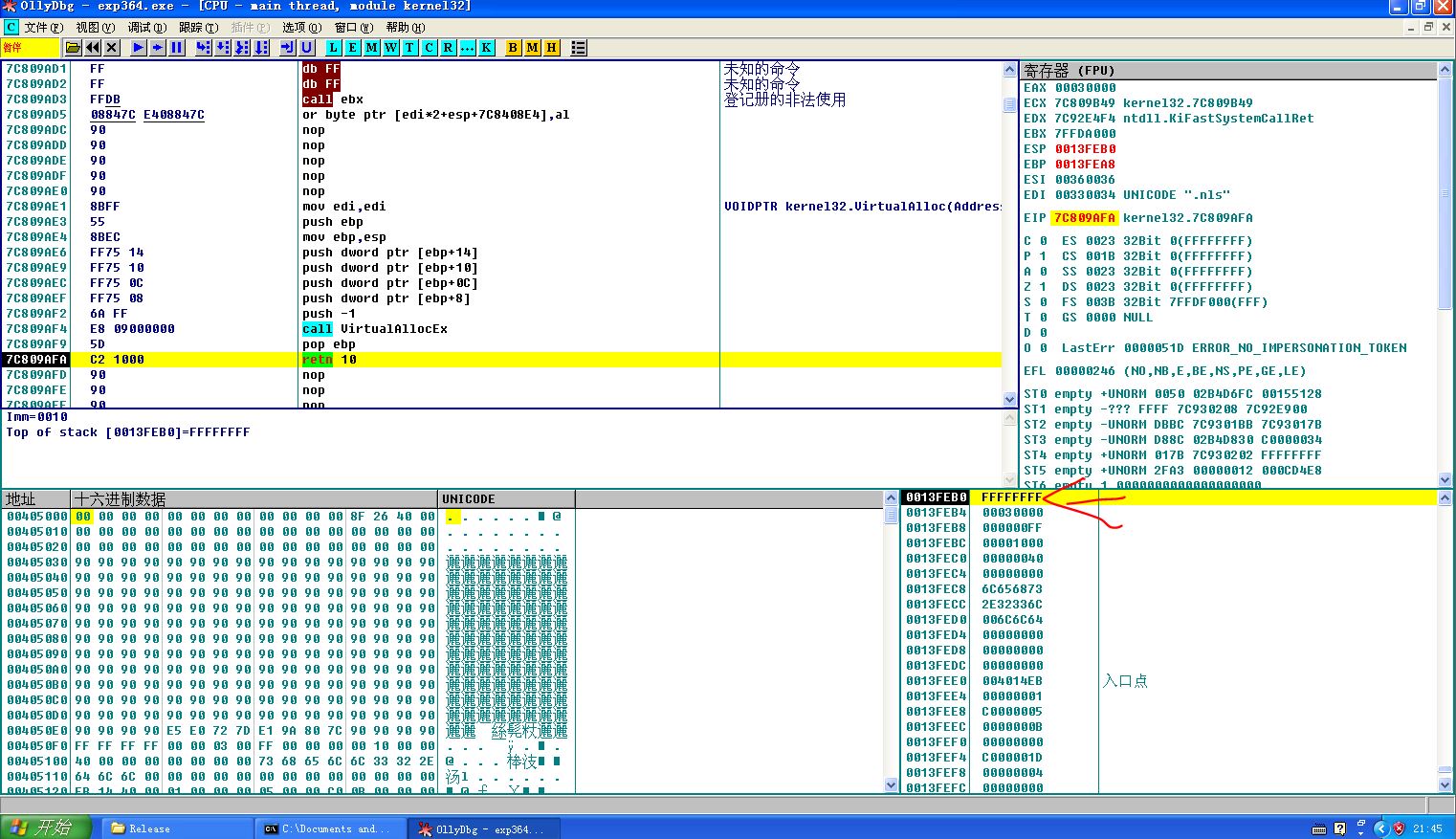The height and width of the screenshot is (839, 1456).
Task: Close the debugged program with the X icon
Action: click(x=112, y=47)
